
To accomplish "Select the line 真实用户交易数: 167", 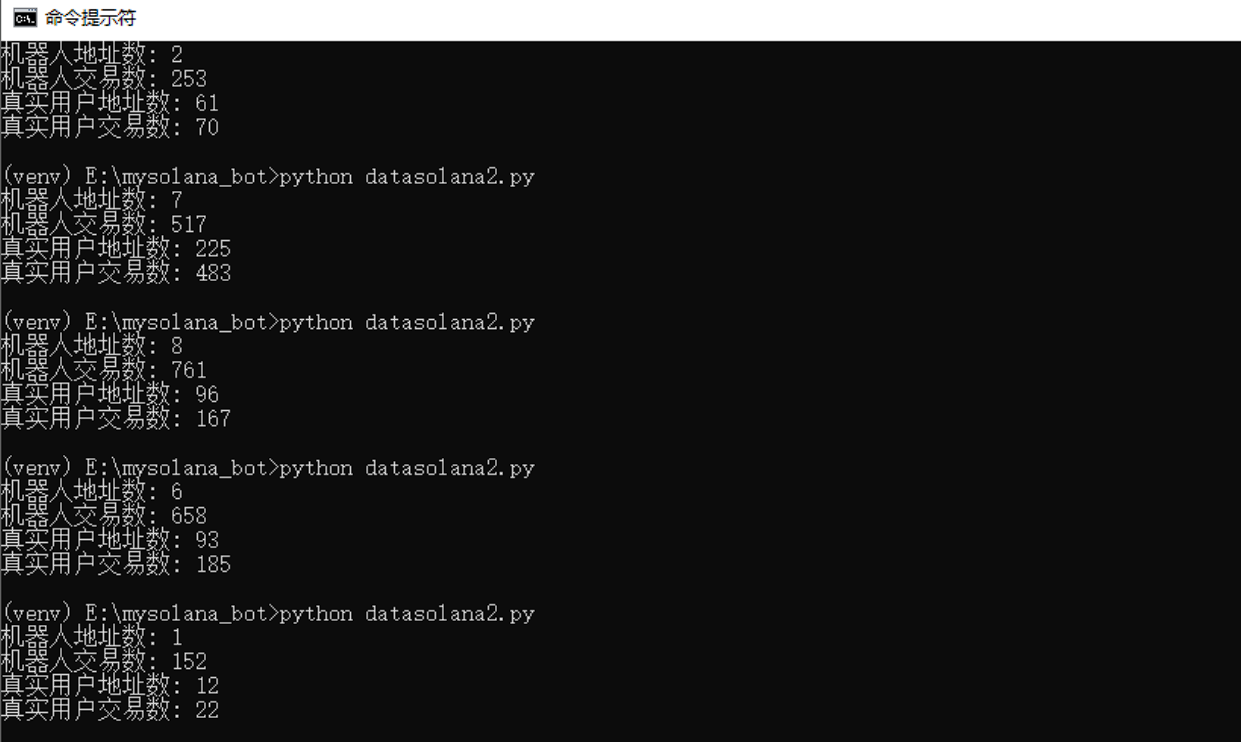I will coord(115,418).
